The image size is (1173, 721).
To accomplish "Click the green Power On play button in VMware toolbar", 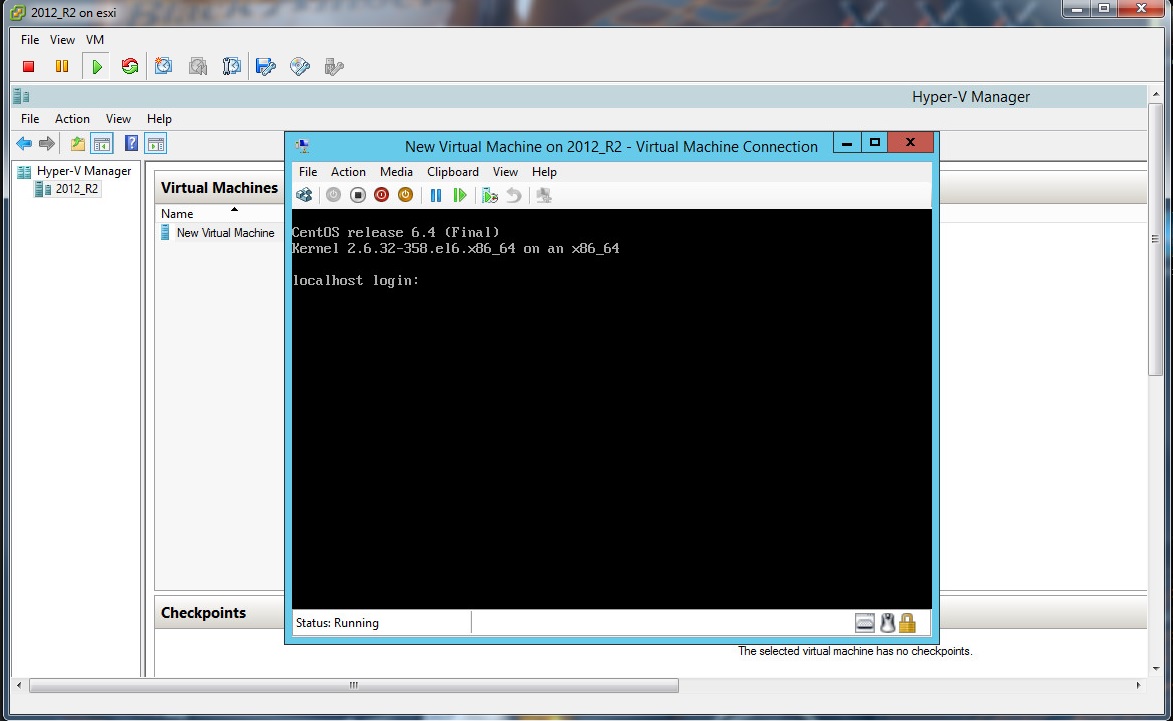I will click(x=96, y=67).
